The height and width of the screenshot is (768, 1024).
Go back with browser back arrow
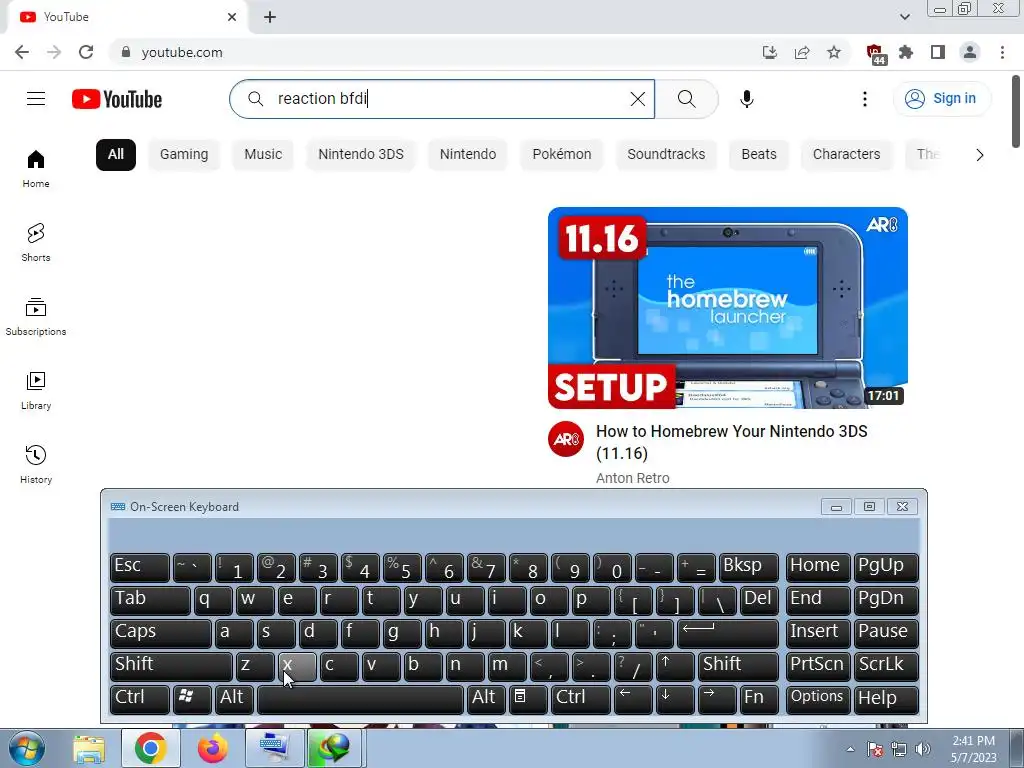(x=22, y=52)
